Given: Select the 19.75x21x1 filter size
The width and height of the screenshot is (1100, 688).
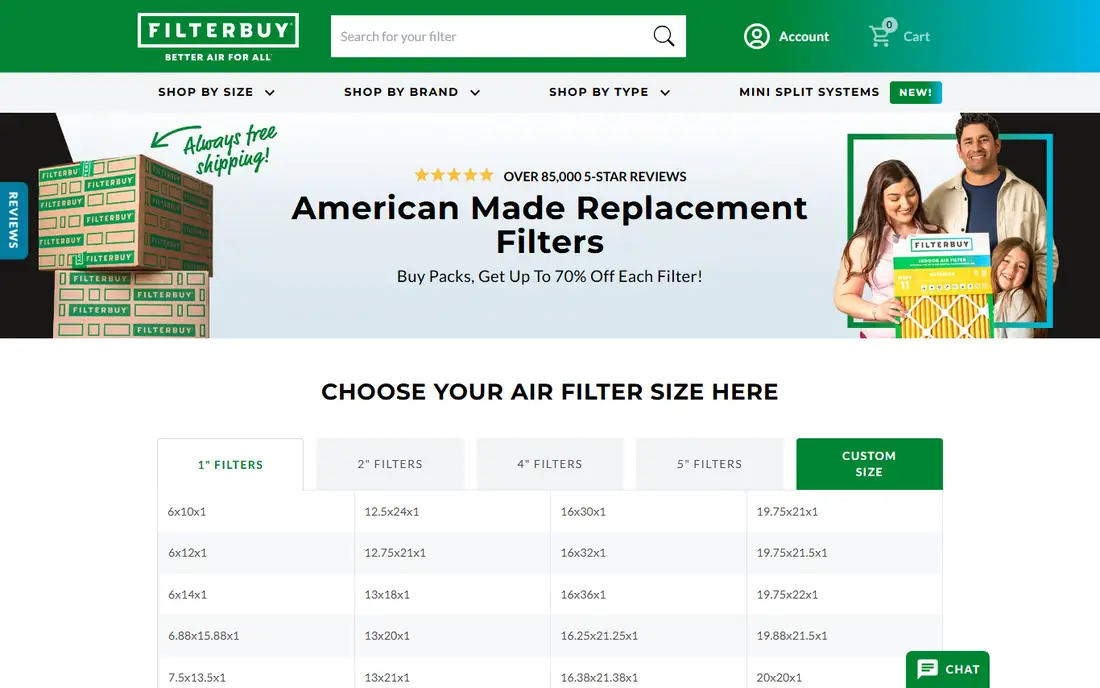Looking at the screenshot, I should pyautogui.click(x=787, y=511).
